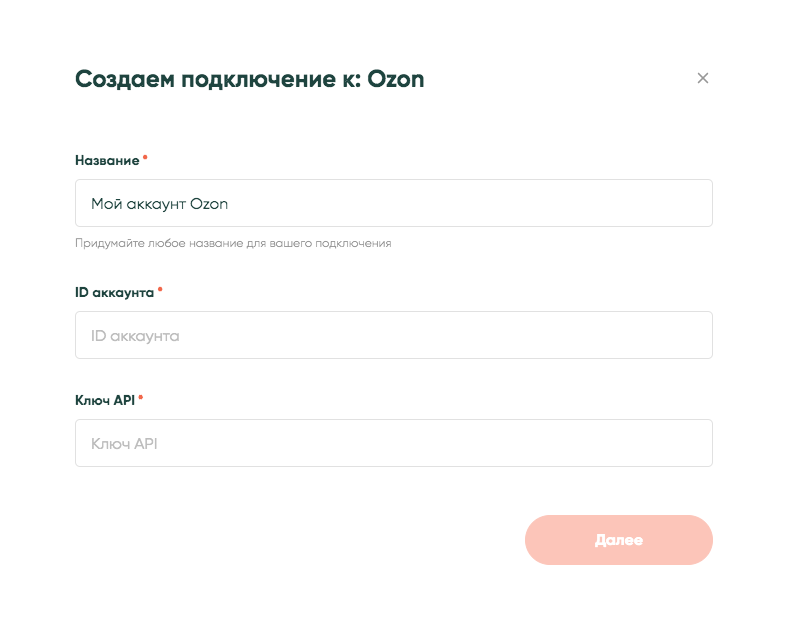
Task: Click the Название field label
Action: pos(107,160)
